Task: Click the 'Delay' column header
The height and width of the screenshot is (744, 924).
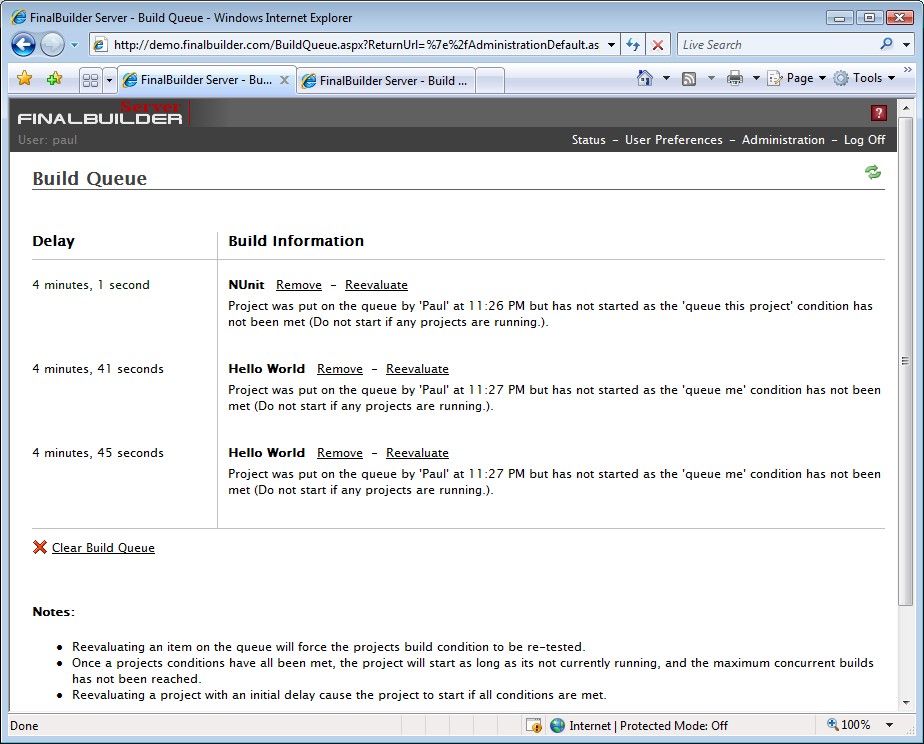Action: 53,241
